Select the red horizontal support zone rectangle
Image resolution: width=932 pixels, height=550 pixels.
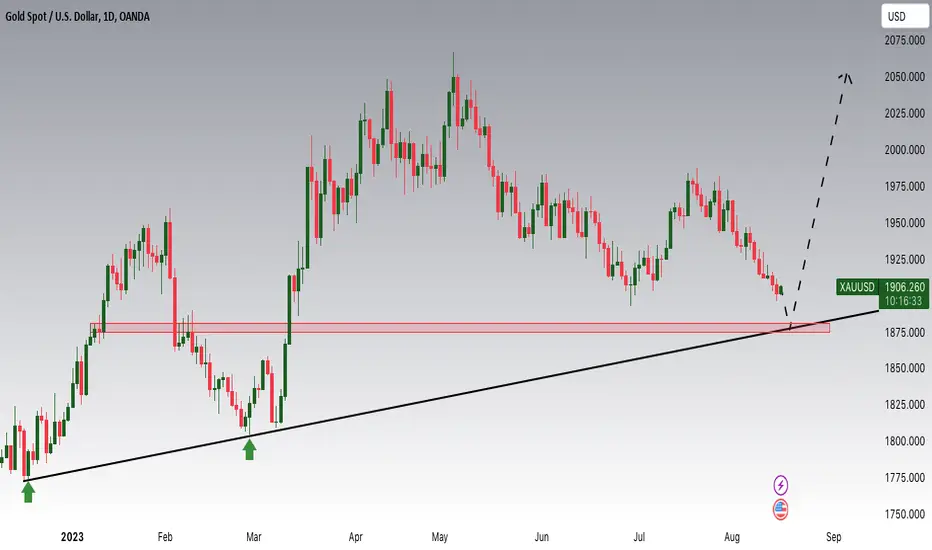click(x=459, y=328)
